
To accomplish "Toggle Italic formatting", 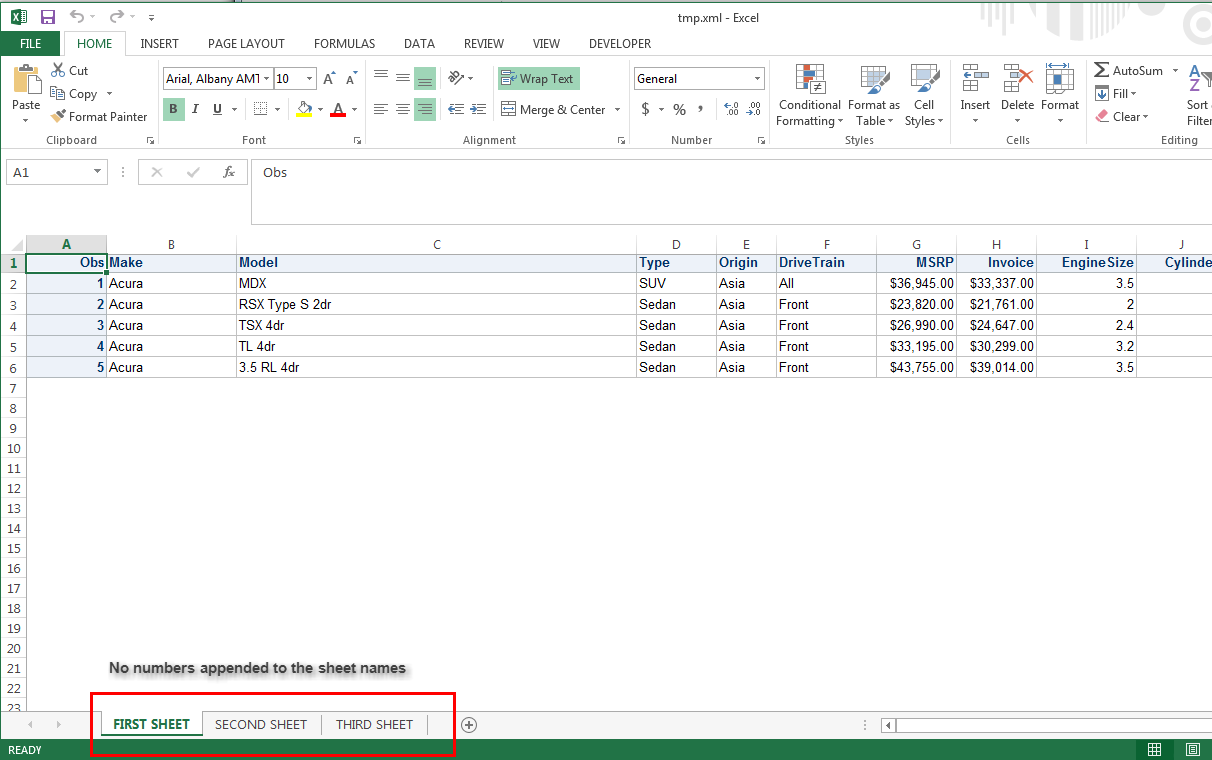I will pos(195,109).
